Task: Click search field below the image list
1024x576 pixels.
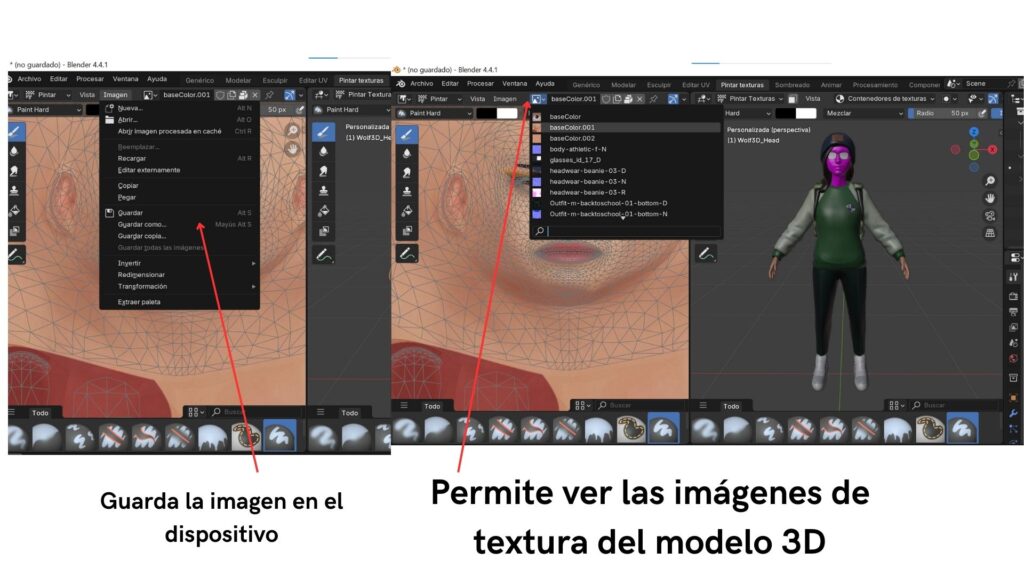Action: [627, 231]
